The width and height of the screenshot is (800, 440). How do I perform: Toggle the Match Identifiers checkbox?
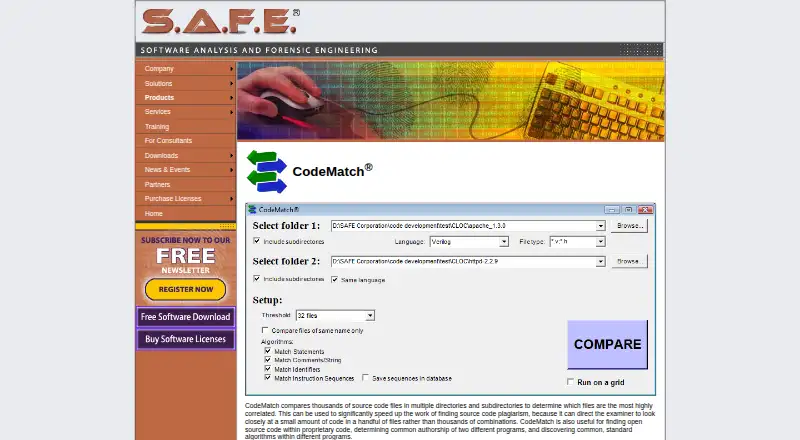pos(268,369)
